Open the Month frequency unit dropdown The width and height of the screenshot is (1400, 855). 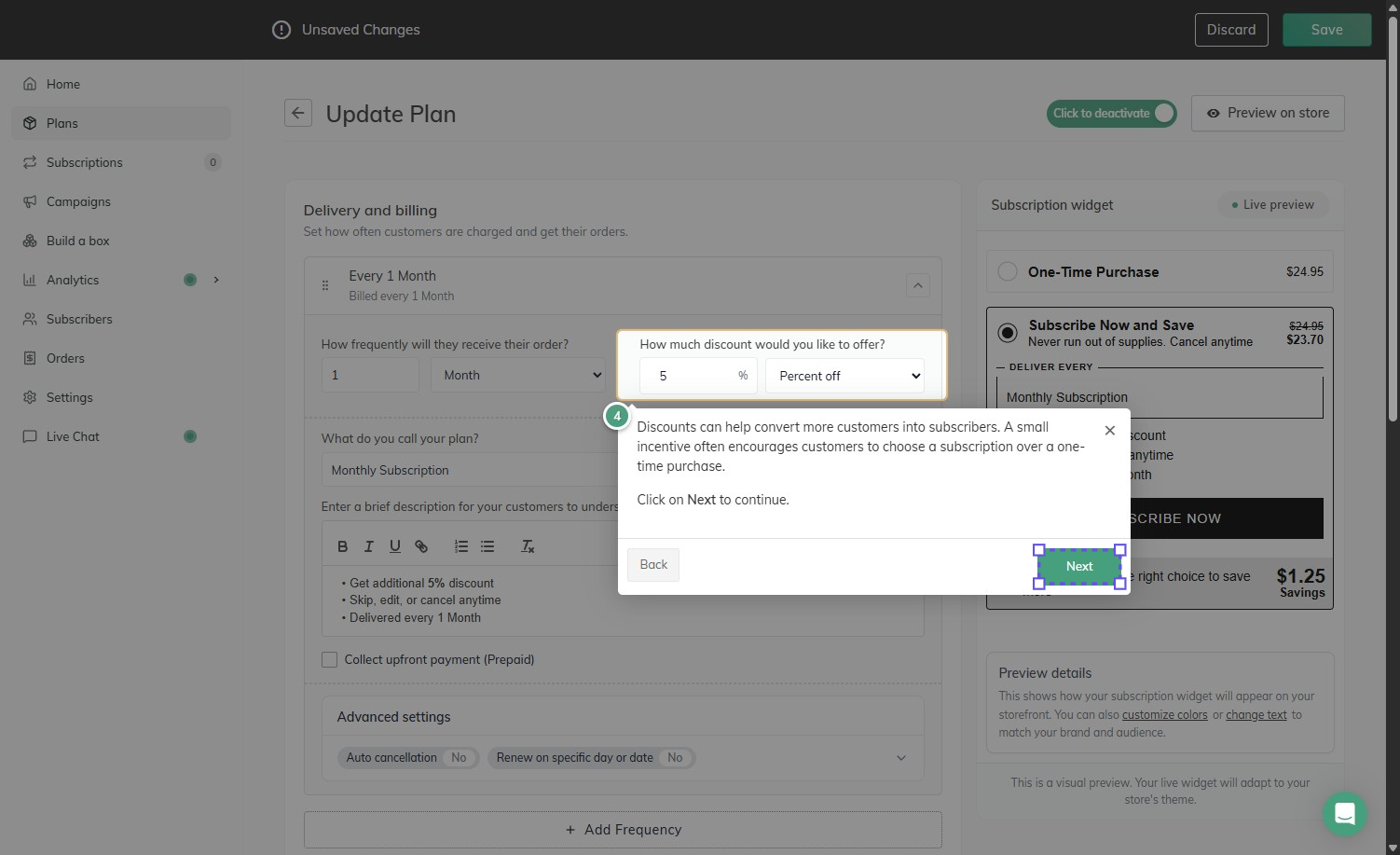point(518,375)
